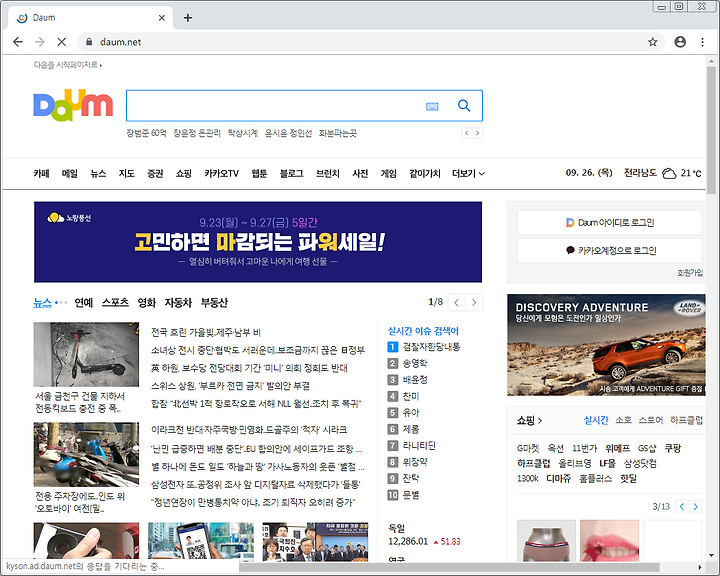This screenshot has height=576, width=720.
Task: Open the Chrome profile account icon
Action: (680, 42)
